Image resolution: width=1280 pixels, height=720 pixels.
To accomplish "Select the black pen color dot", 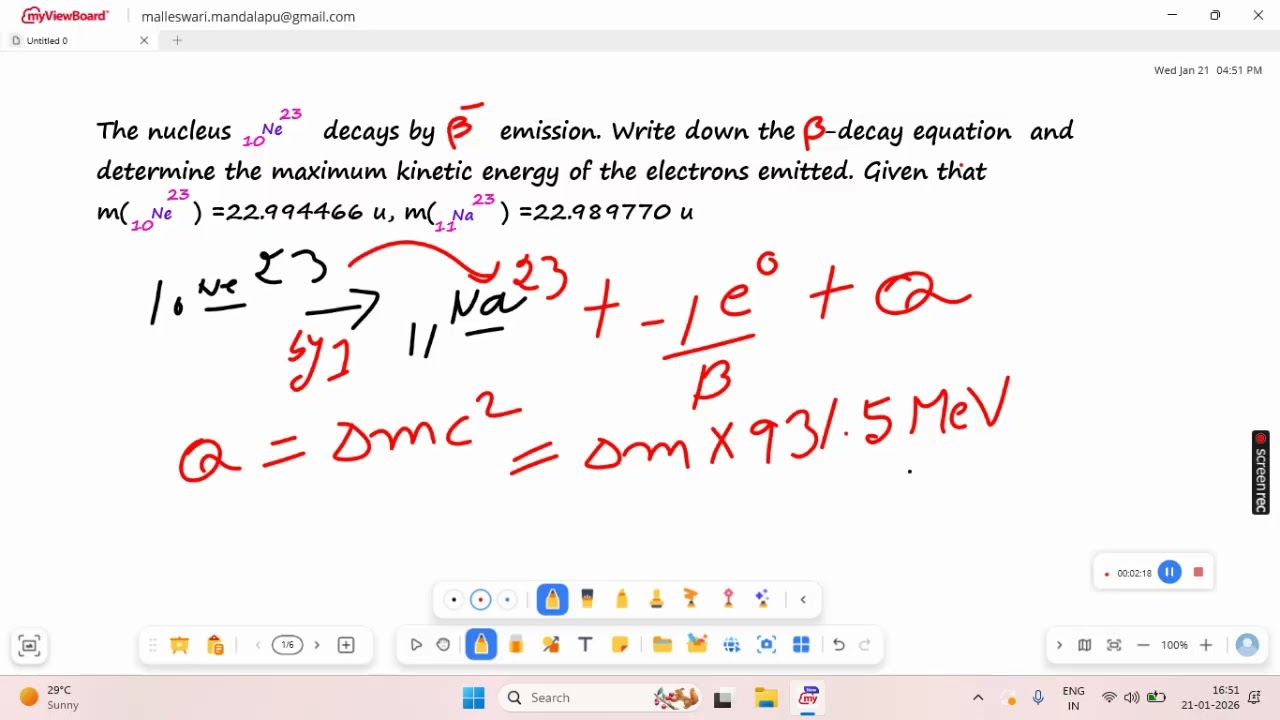I will (x=454, y=600).
